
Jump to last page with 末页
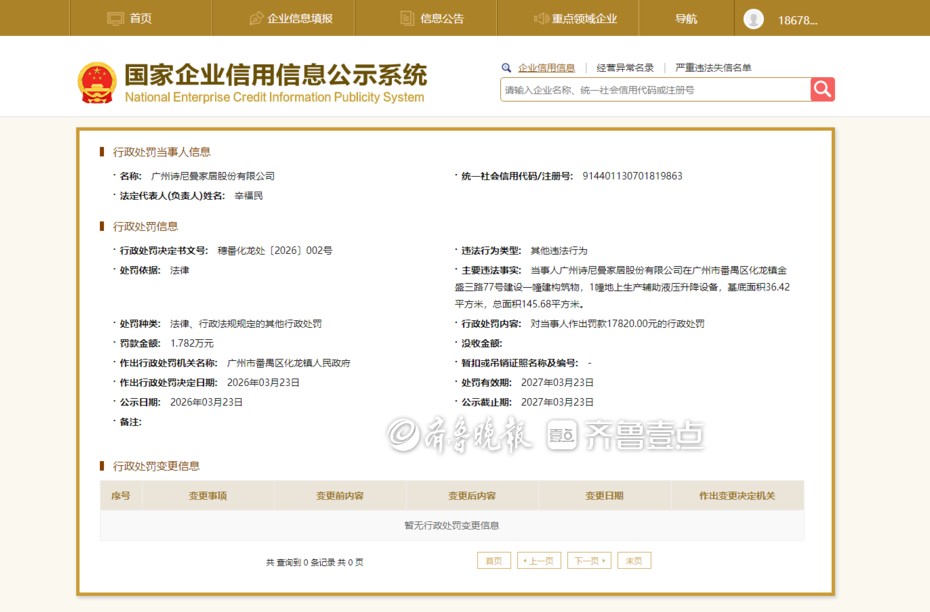pyautogui.click(x=634, y=561)
